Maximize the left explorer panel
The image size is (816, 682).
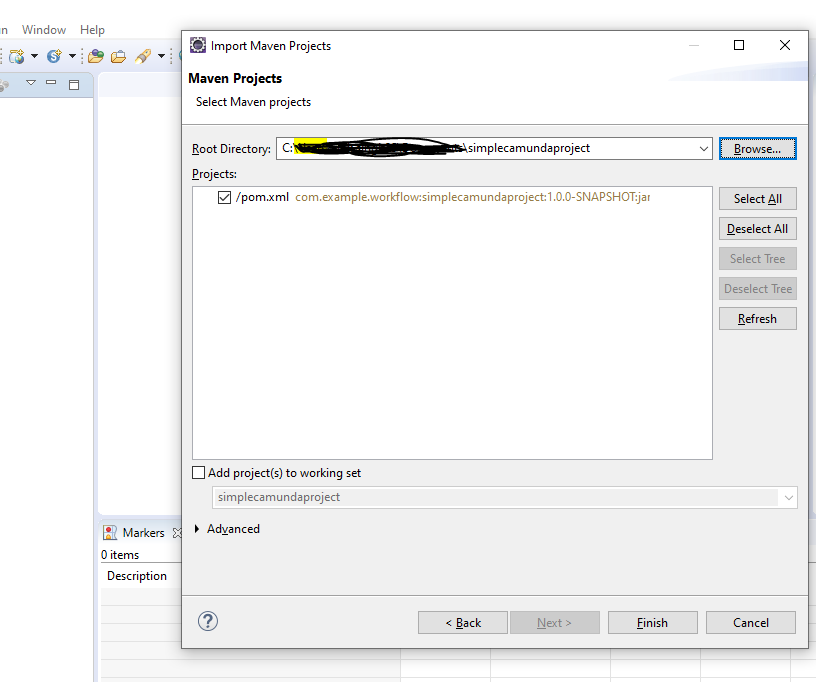click(x=74, y=85)
